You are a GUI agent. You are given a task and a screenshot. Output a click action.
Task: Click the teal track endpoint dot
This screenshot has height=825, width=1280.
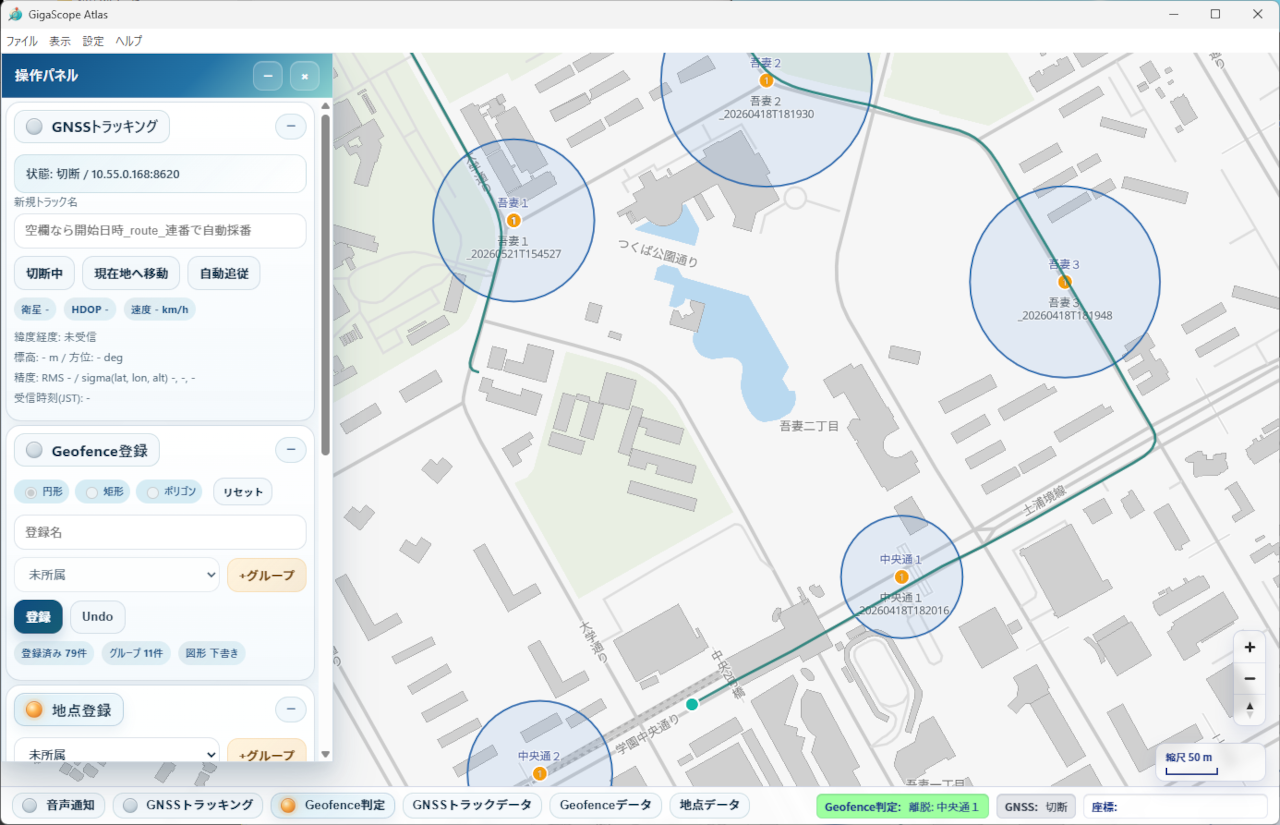coord(692,705)
